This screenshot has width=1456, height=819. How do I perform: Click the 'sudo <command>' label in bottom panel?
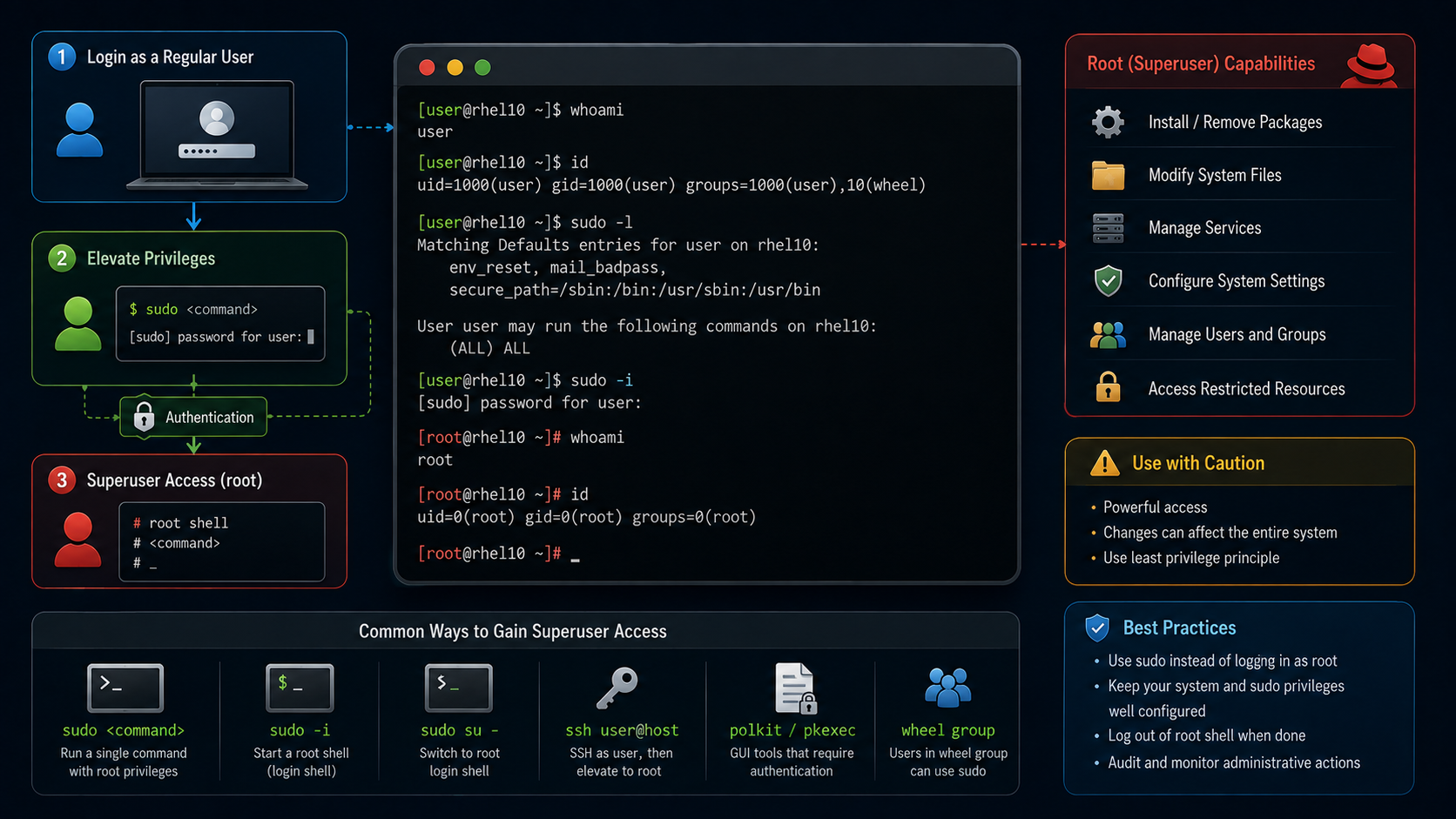point(124,730)
